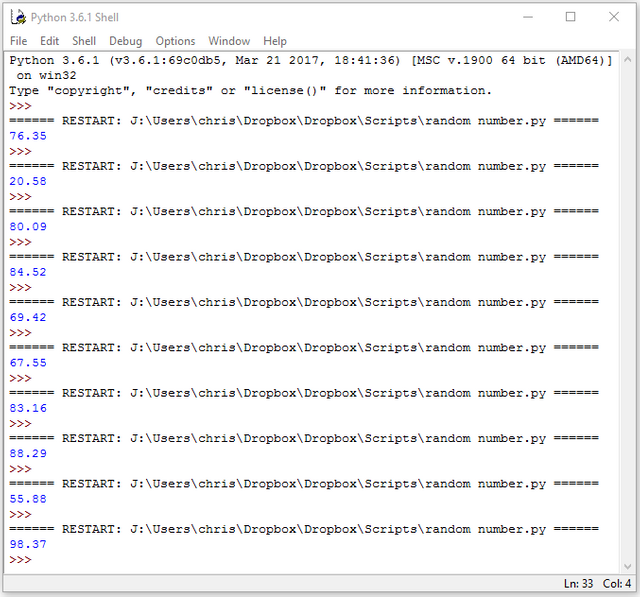
Task: Click the scrollbar down arrow
Action: click(628, 566)
